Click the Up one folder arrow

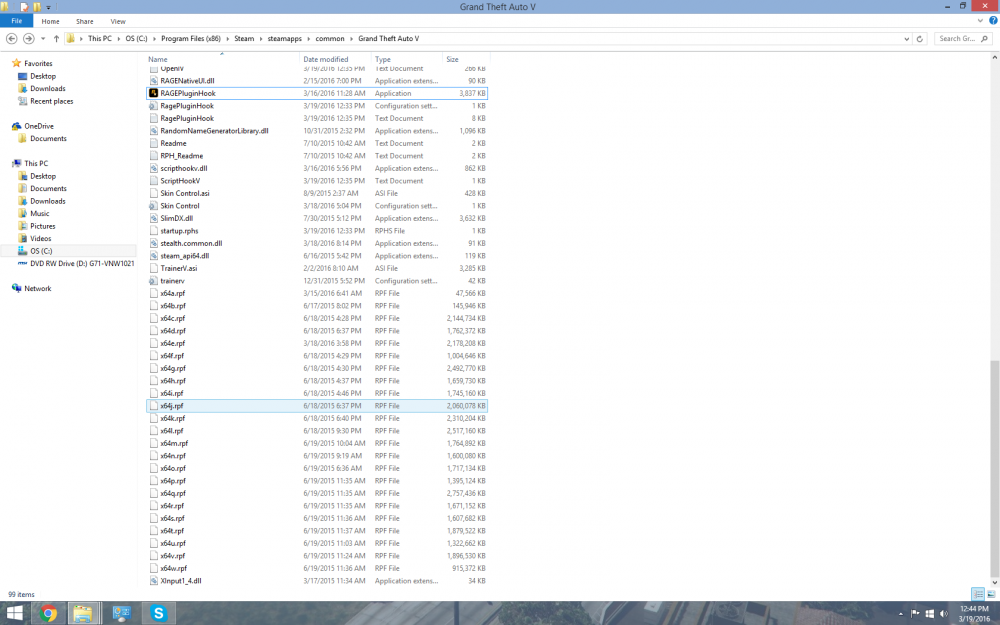click(55, 38)
